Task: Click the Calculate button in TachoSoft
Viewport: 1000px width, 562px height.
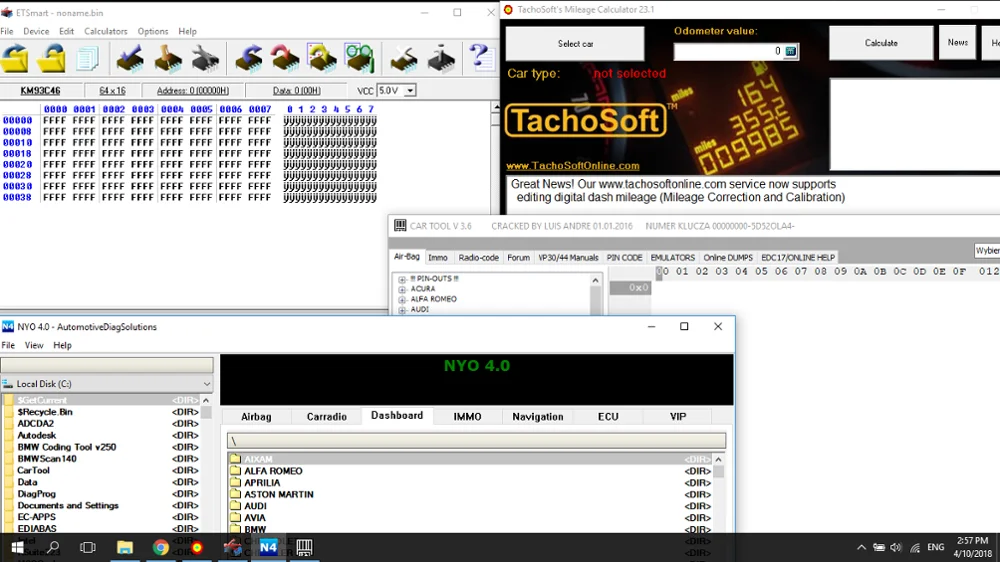Action: [881, 43]
